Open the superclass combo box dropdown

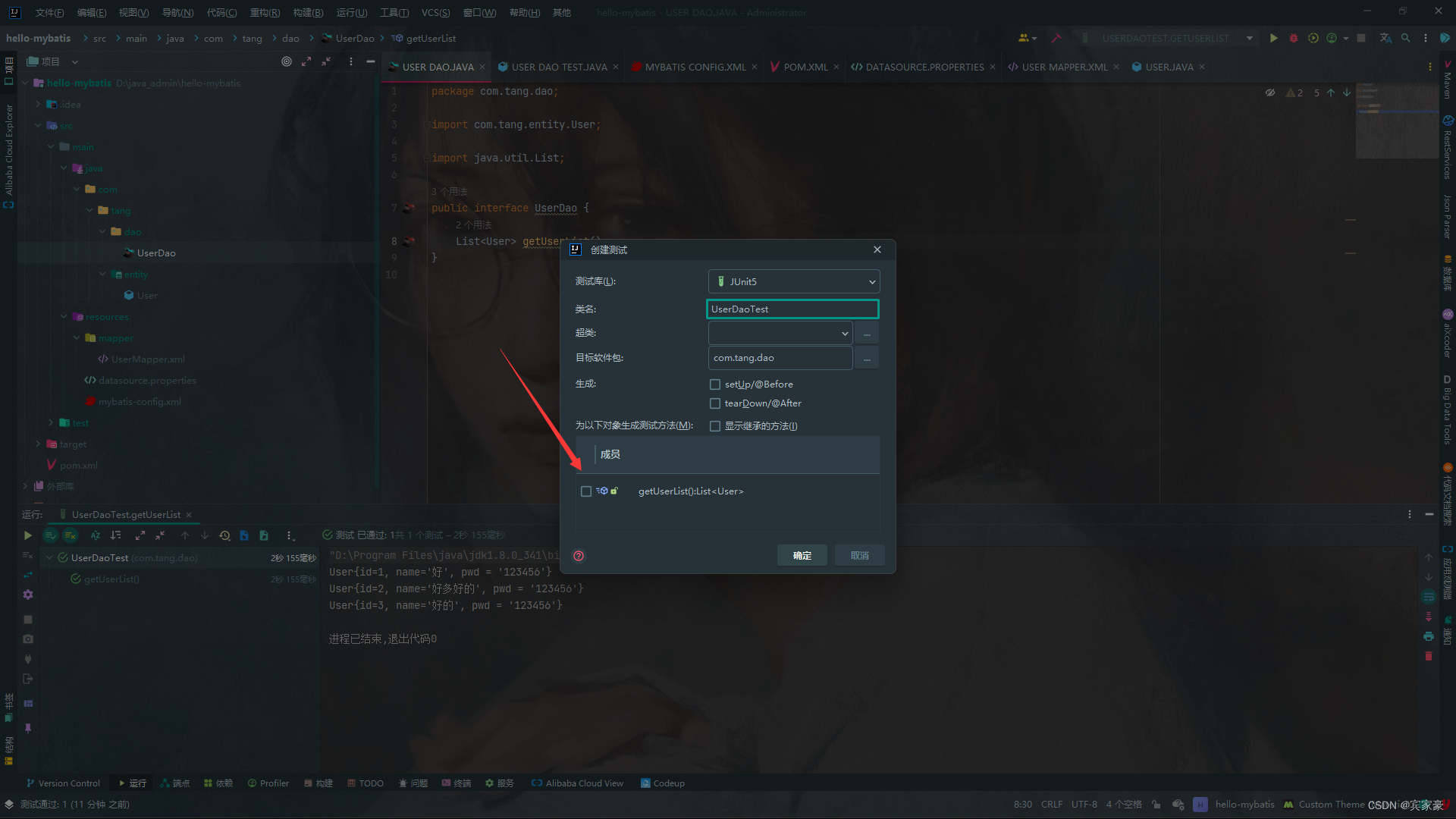point(844,334)
